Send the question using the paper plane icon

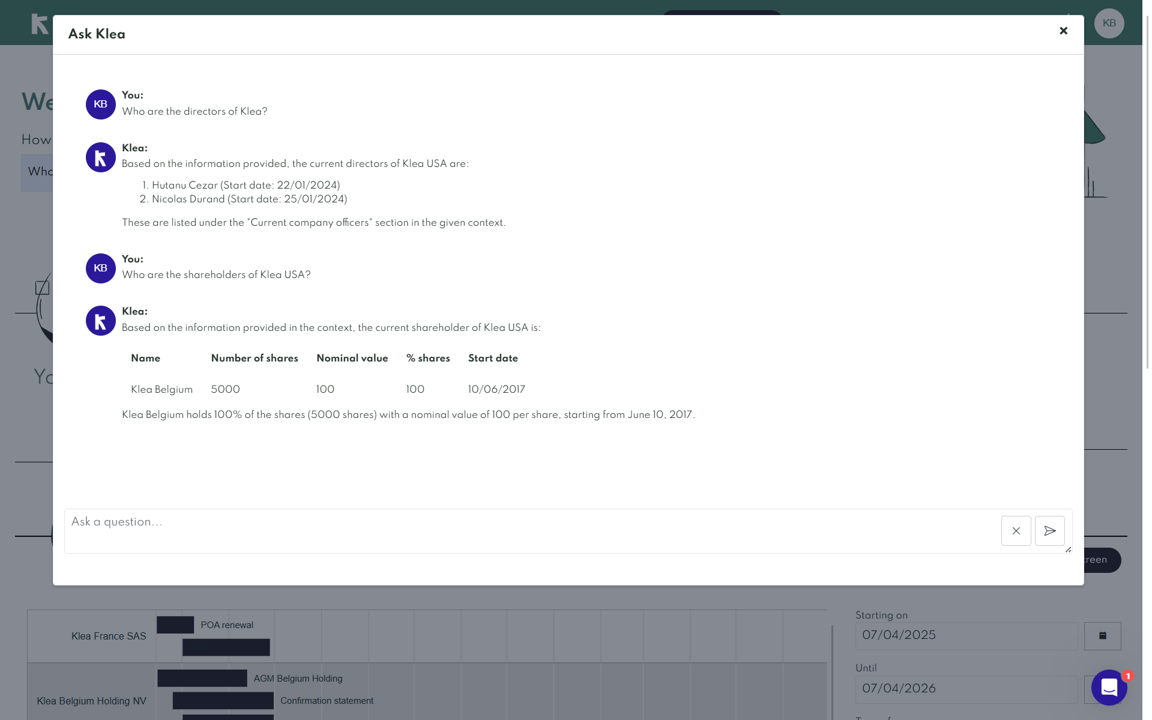tap(1050, 530)
